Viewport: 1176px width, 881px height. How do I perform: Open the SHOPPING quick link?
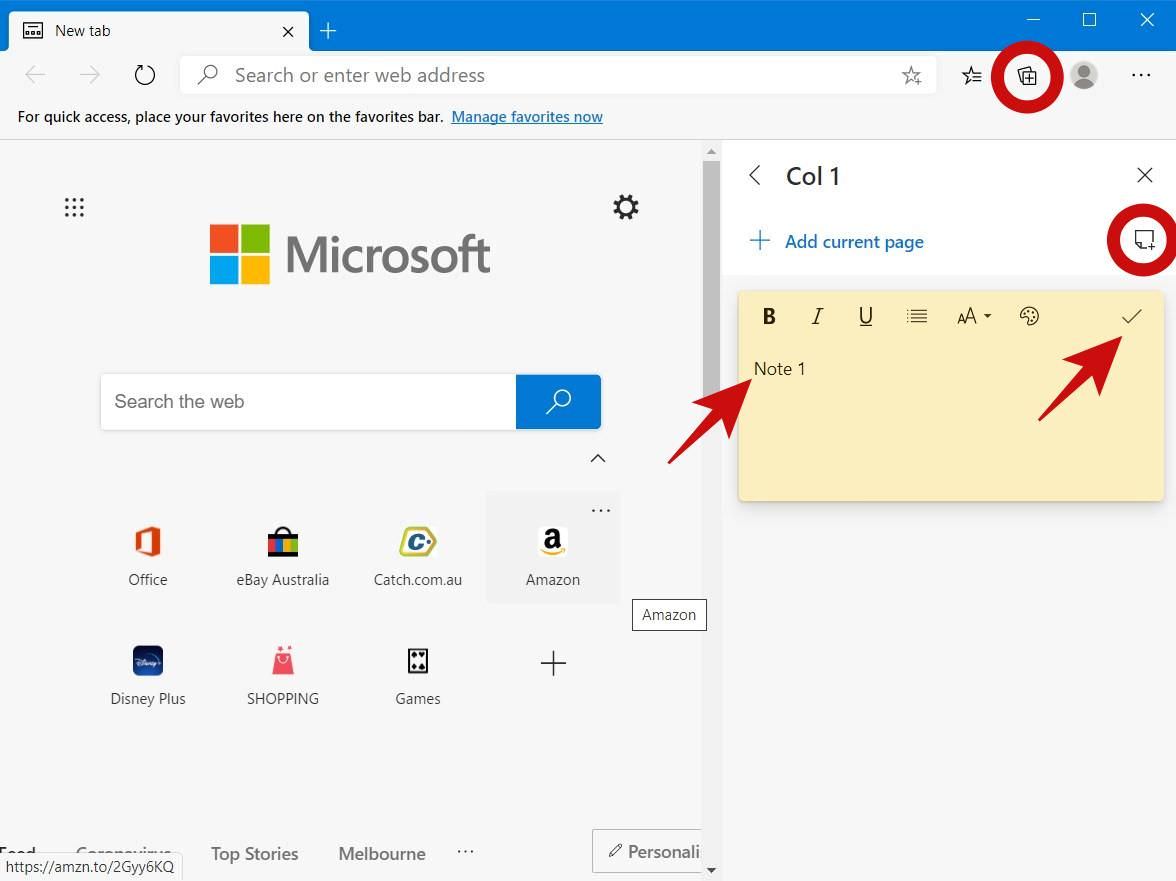coord(283,675)
